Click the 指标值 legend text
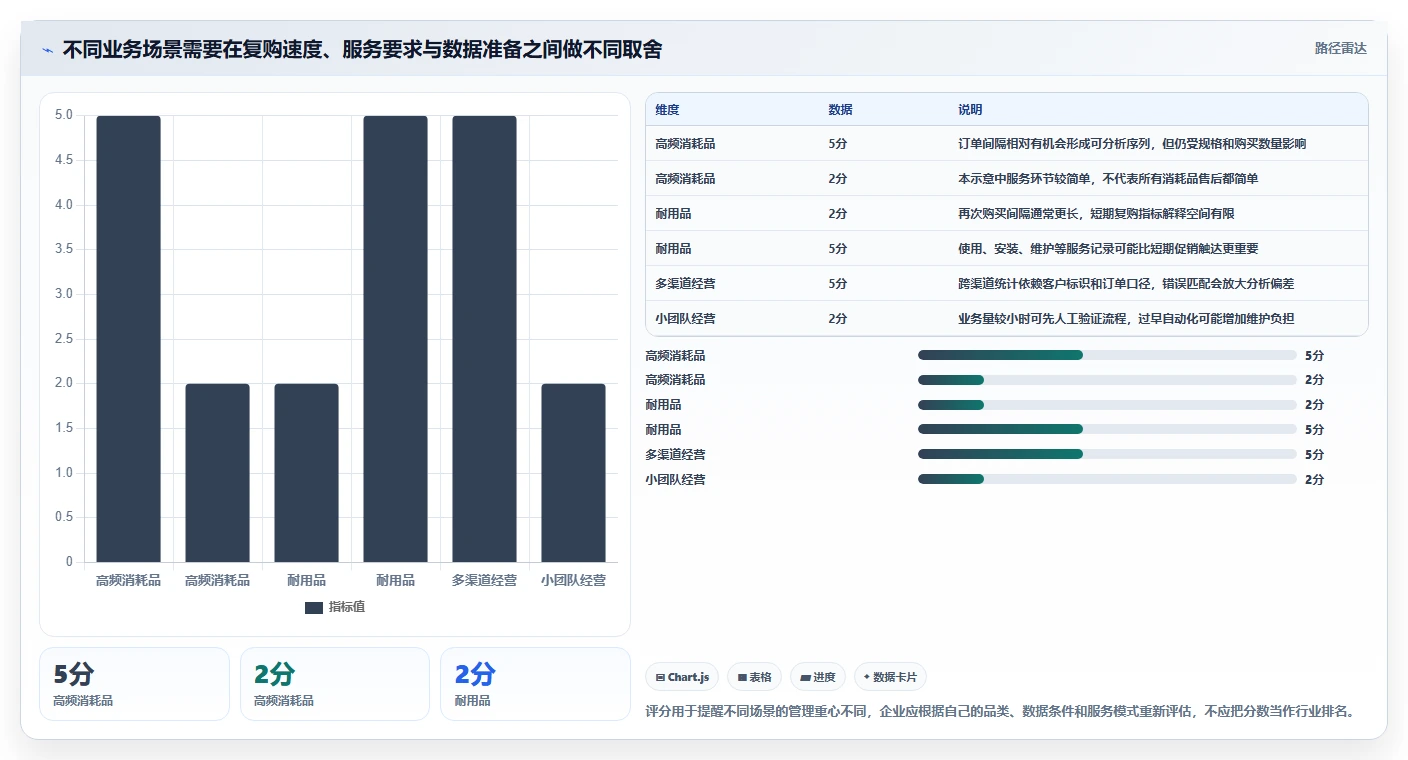Viewport: 1408px width, 760px height. tap(347, 607)
